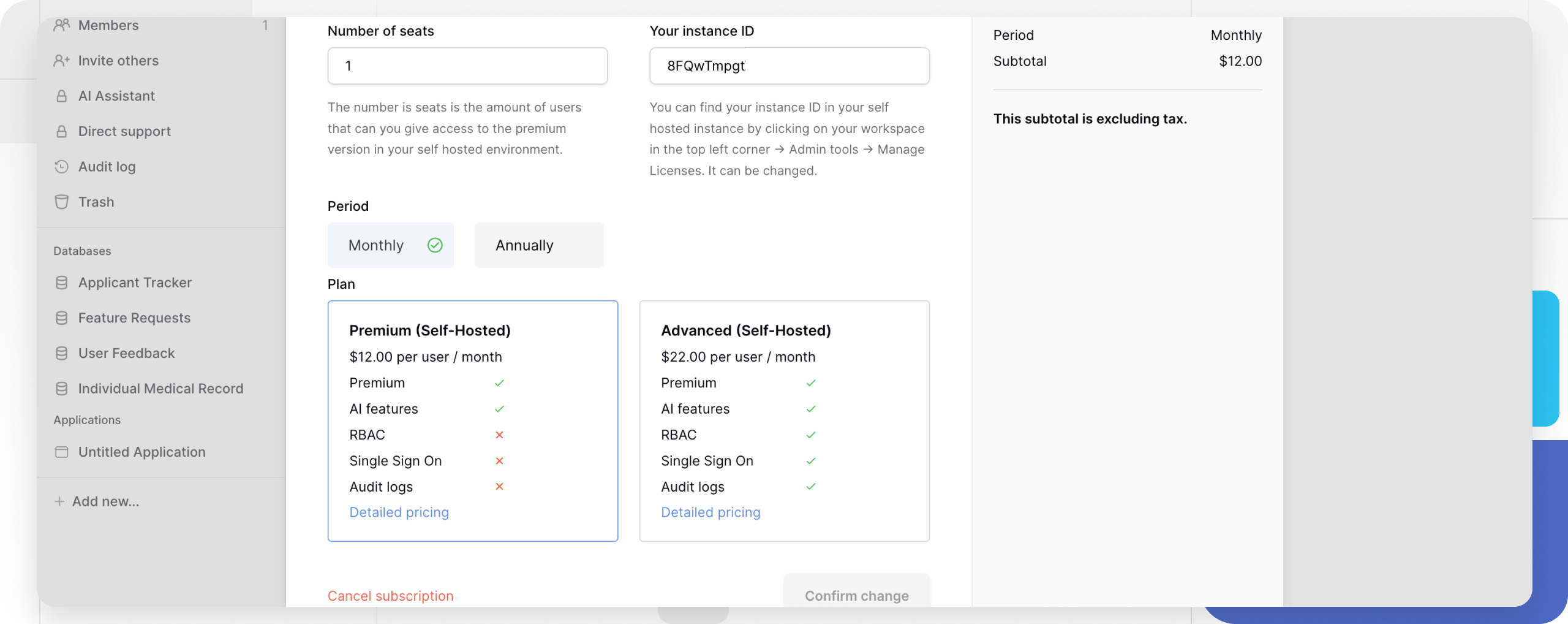Switch billing period to Annually
This screenshot has height=624, width=1568.
[x=538, y=245]
